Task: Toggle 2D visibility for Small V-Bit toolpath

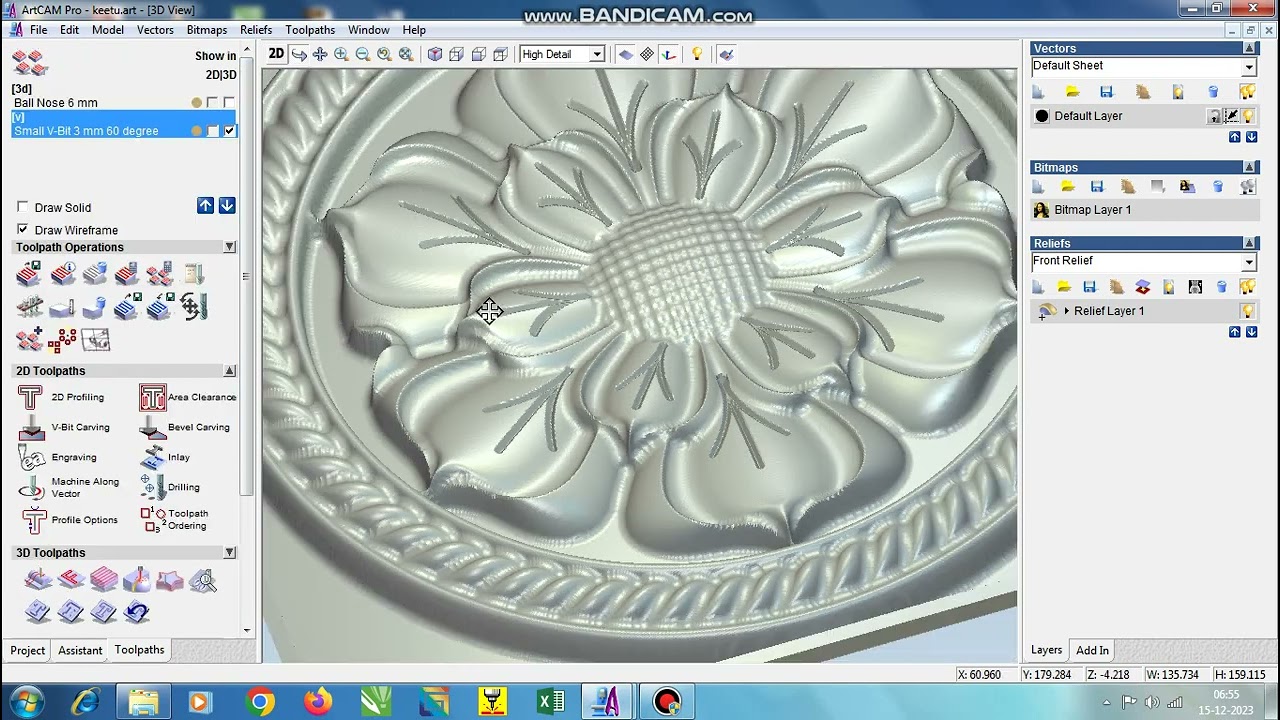Action: 213,131
